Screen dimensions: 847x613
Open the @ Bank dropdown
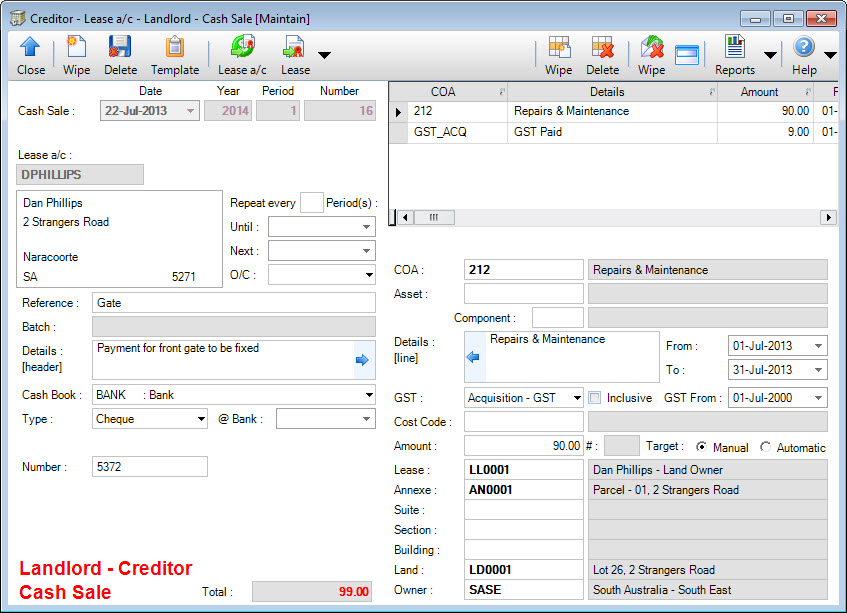[366, 419]
